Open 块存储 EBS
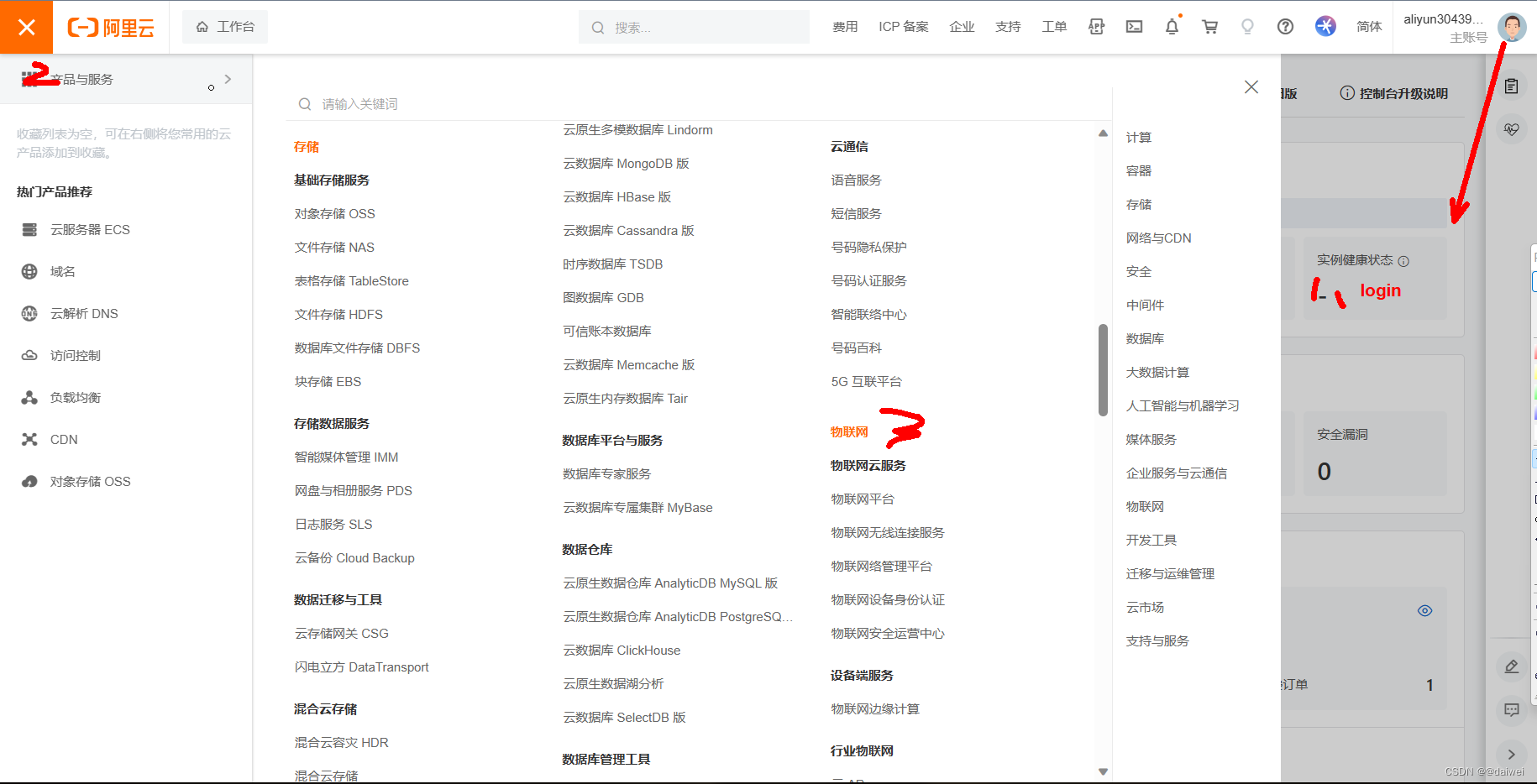1537x784 pixels. tap(328, 382)
